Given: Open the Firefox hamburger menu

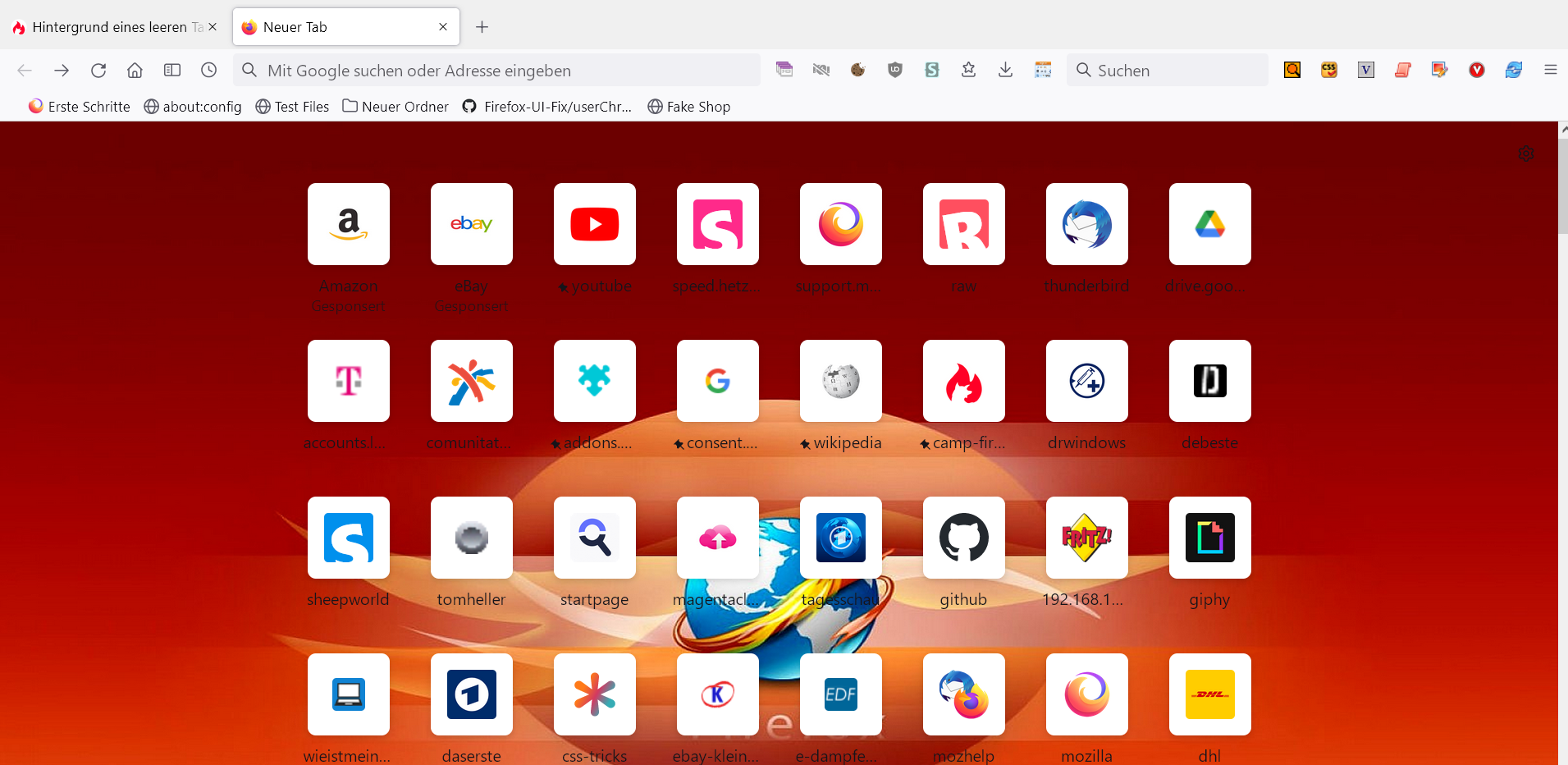Looking at the screenshot, I should tap(1550, 71).
